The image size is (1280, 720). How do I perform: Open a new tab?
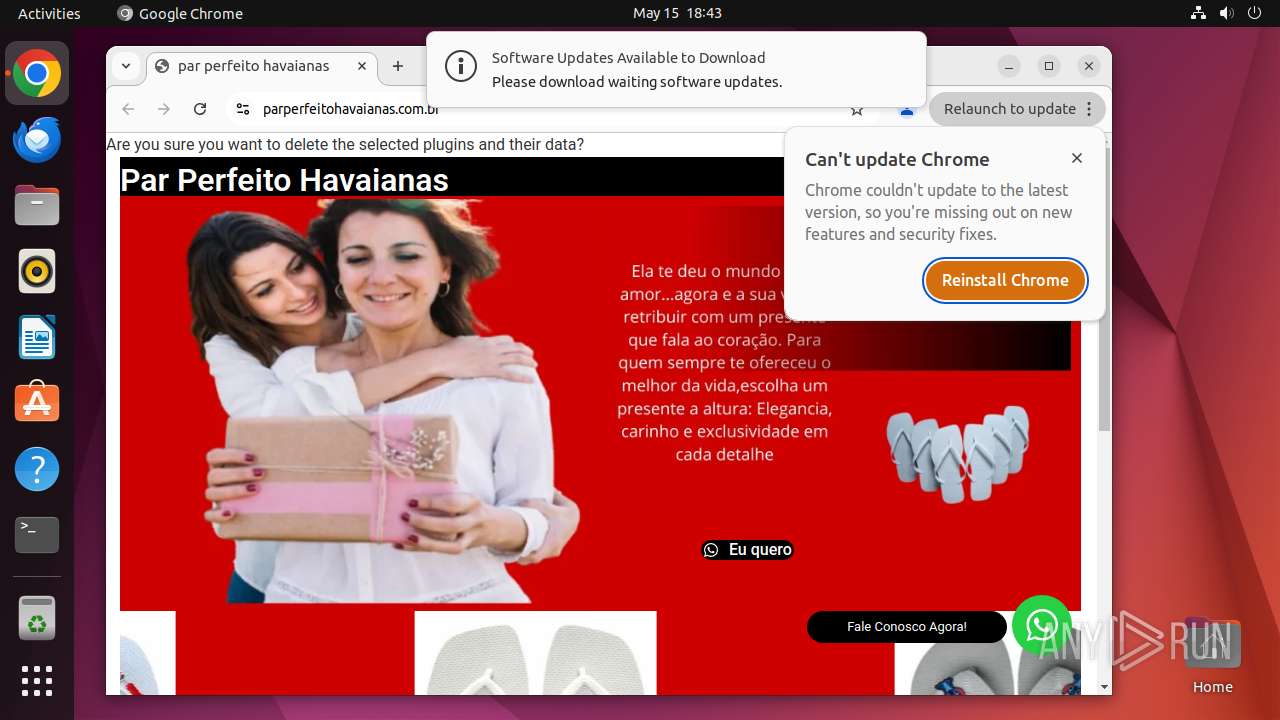pos(398,66)
